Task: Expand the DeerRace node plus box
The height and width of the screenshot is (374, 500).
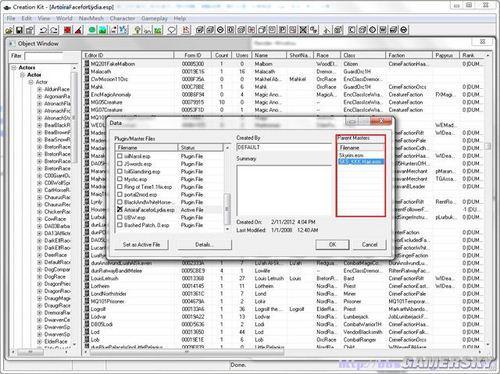Action: tap(39, 255)
